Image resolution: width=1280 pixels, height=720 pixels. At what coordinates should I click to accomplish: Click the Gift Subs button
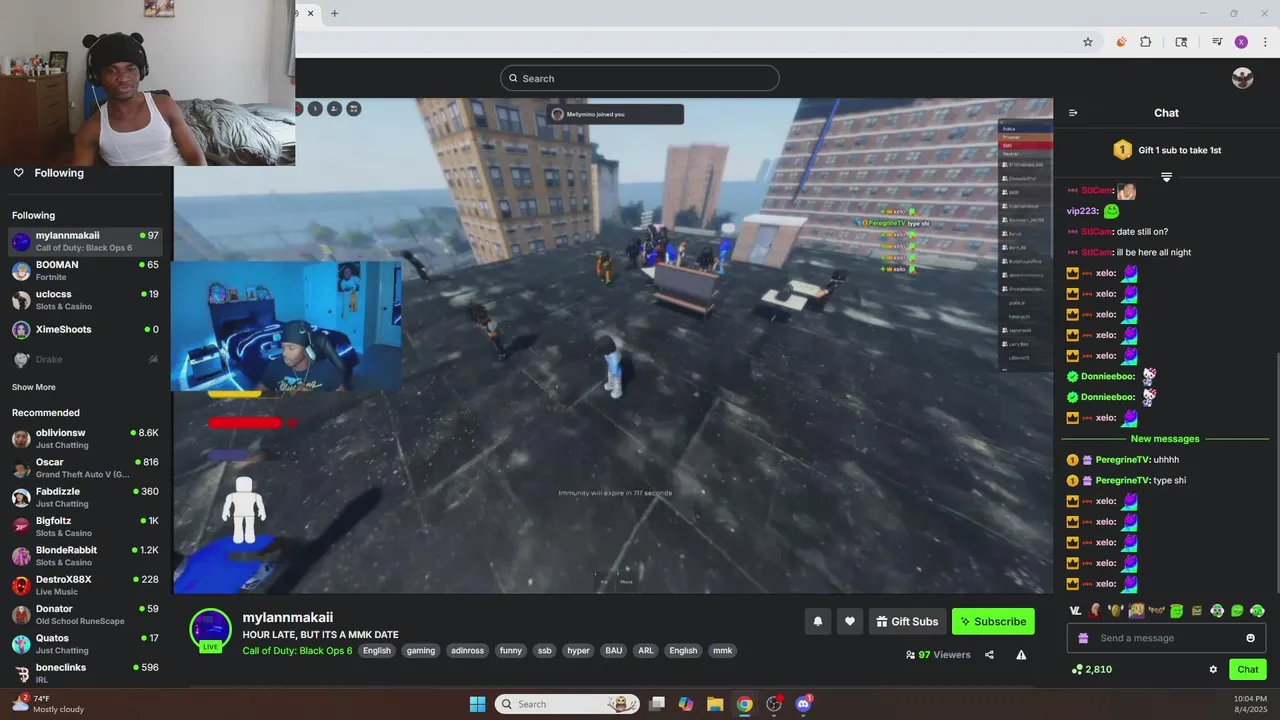coord(907,621)
